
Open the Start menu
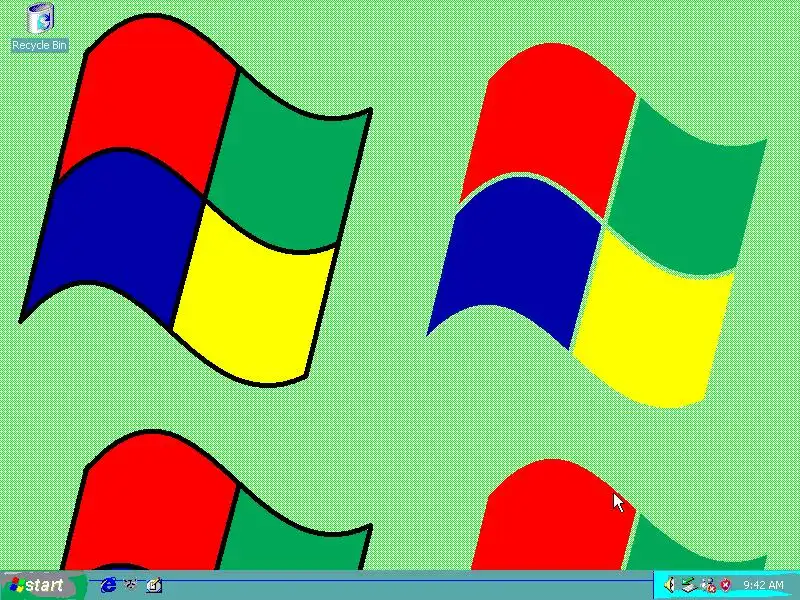click(43, 585)
